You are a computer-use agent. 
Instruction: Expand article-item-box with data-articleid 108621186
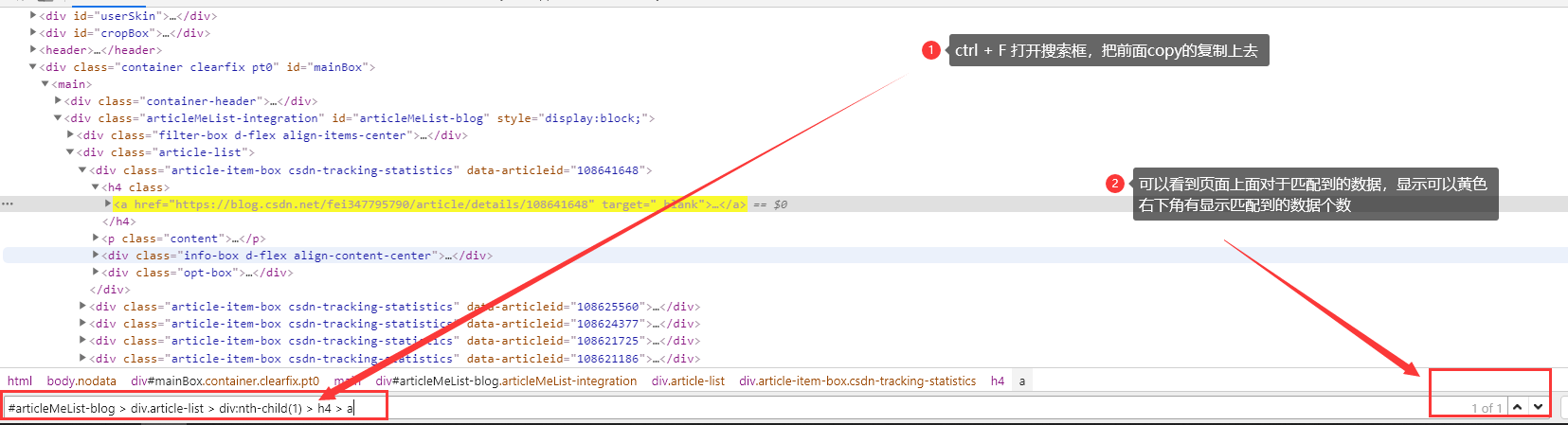[83, 359]
